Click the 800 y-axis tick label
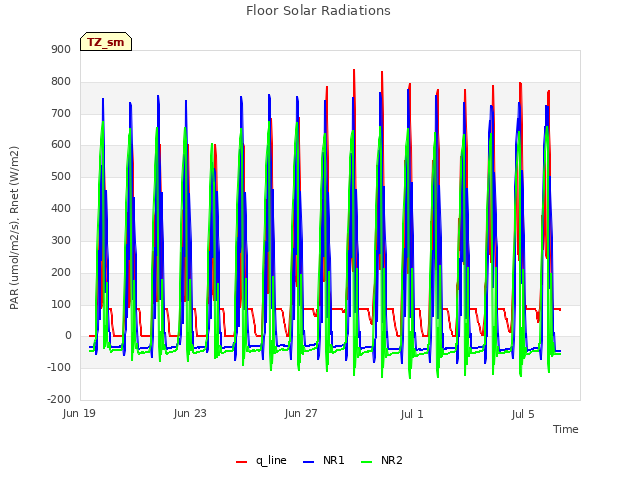The image size is (640, 480). 61,81
